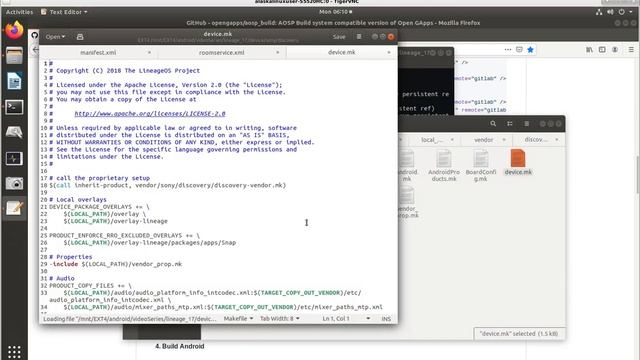
Task: Click the line with DEVICE_PACKAGE_OVERLAYS
Action: click(99, 207)
